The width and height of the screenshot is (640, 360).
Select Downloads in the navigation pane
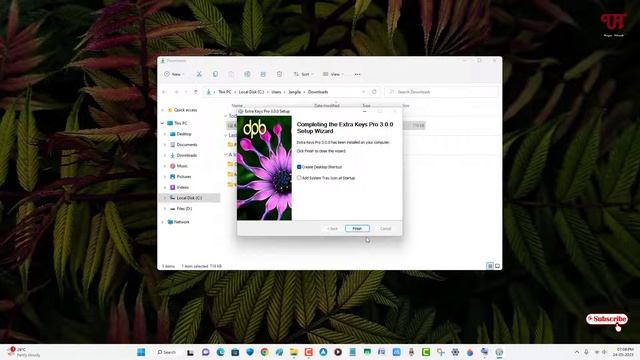[x=187, y=155]
